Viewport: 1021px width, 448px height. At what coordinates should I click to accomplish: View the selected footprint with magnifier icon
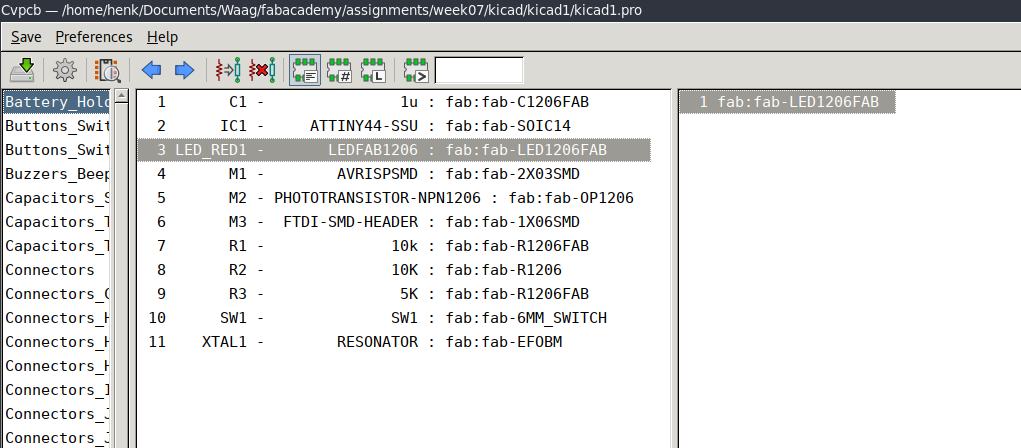tap(107, 70)
